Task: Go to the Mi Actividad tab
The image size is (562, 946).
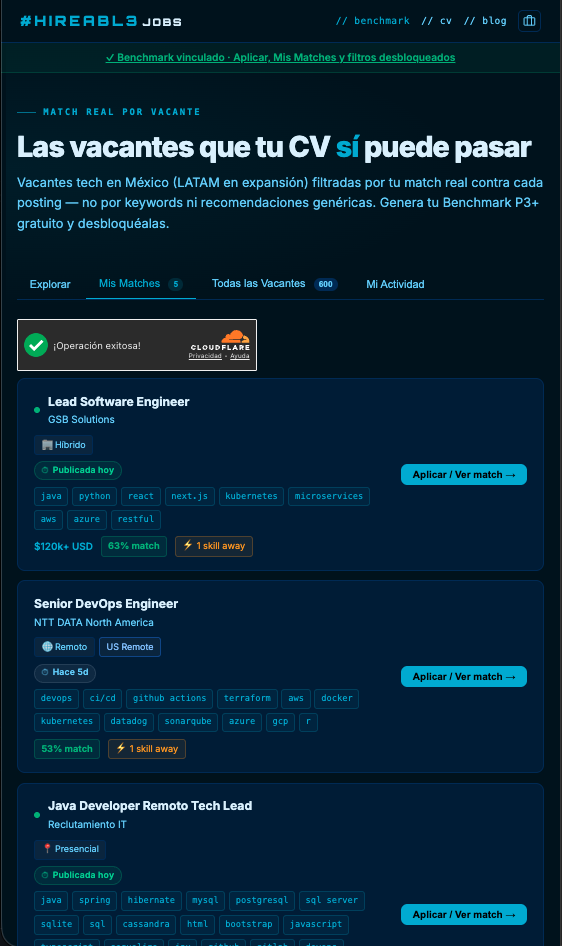Action: (x=395, y=284)
